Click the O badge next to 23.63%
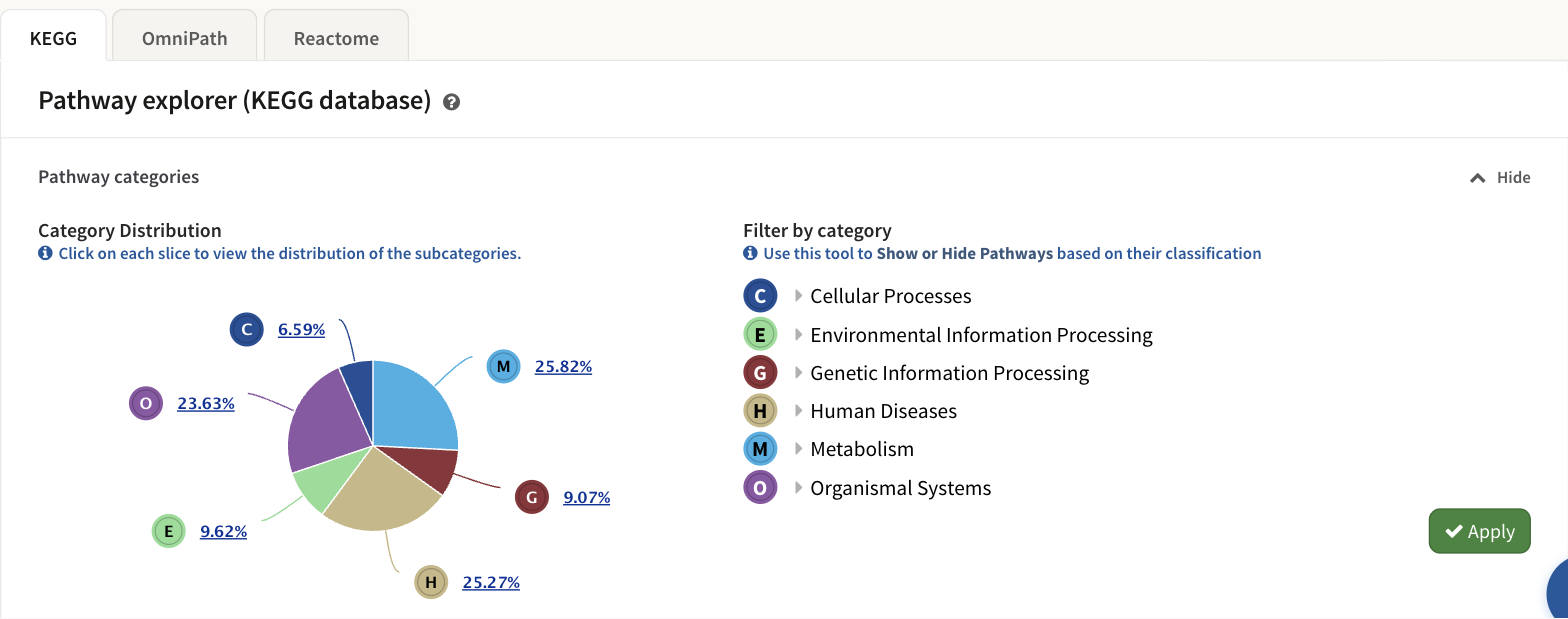The image size is (1568, 619). (145, 404)
